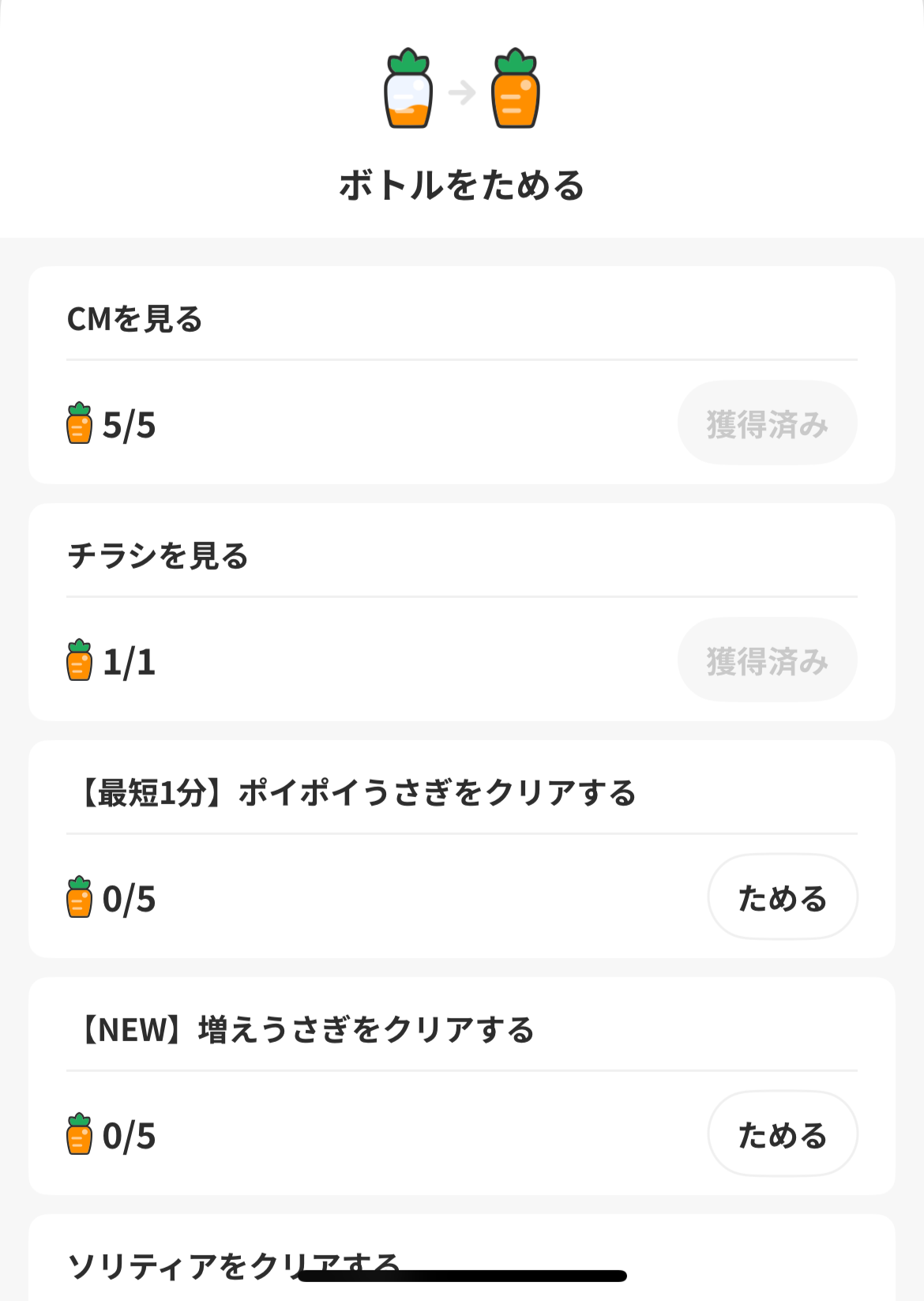Click the full orange carrot bottle icon
924x1301 pixels.
[515, 90]
